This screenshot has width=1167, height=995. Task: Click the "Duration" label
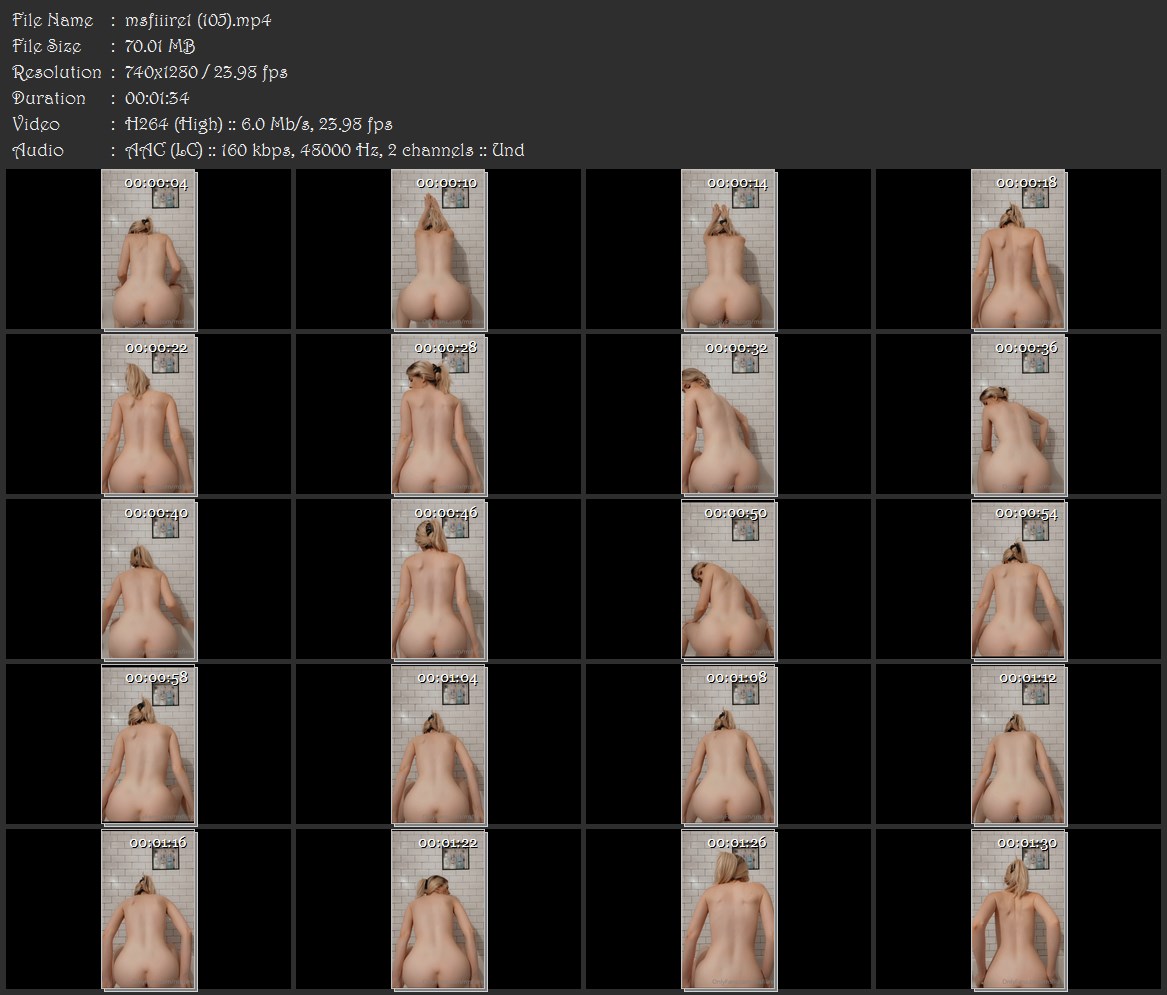pyautogui.click(x=49, y=98)
